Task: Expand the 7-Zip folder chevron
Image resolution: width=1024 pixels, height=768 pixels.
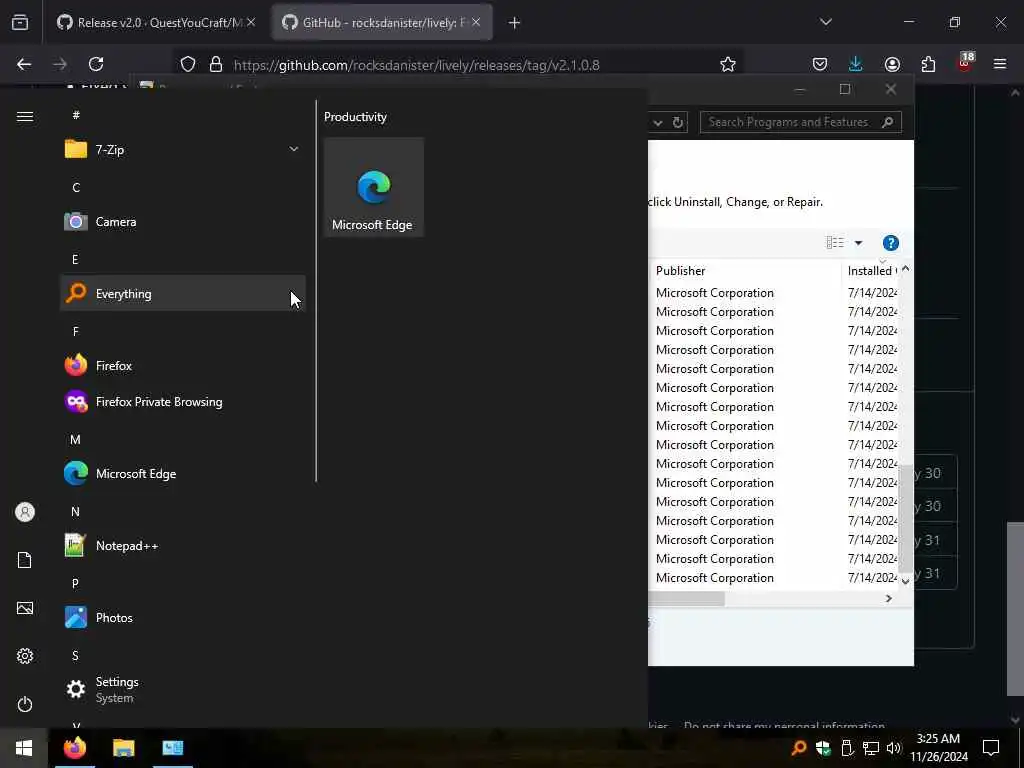Action: pyautogui.click(x=294, y=150)
